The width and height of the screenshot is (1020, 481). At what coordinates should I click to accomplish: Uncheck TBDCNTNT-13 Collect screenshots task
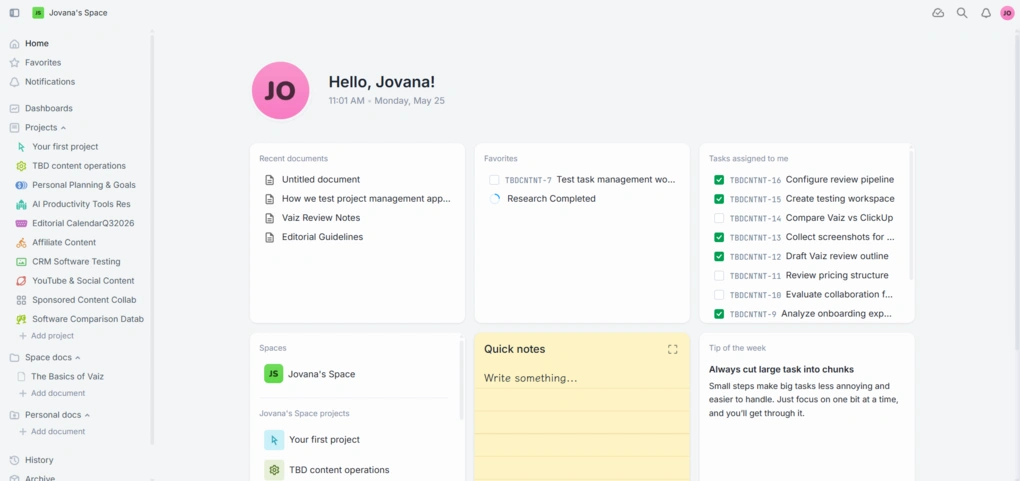[x=719, y=238]
